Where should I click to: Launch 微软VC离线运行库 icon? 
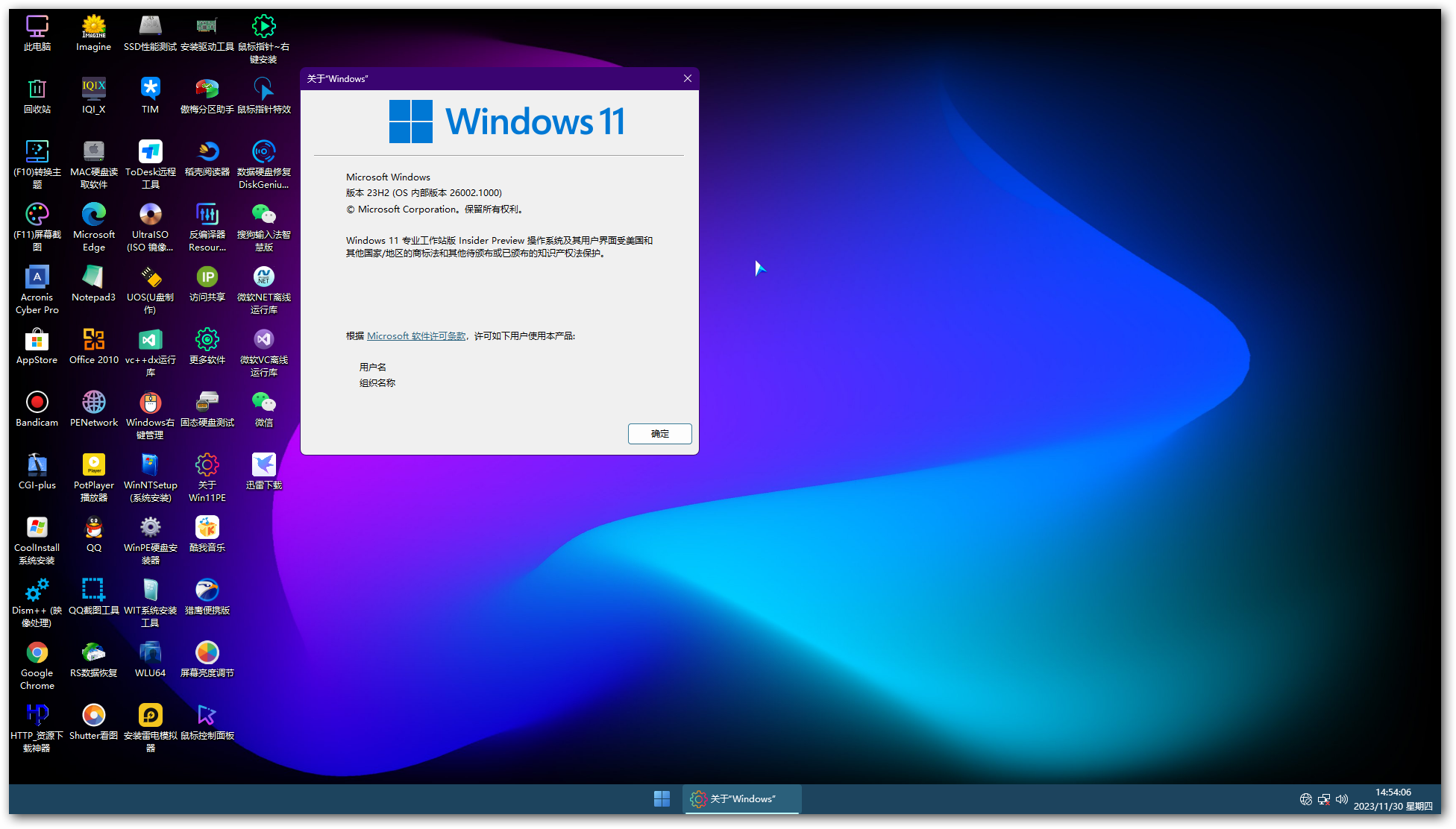pos(264,352)
